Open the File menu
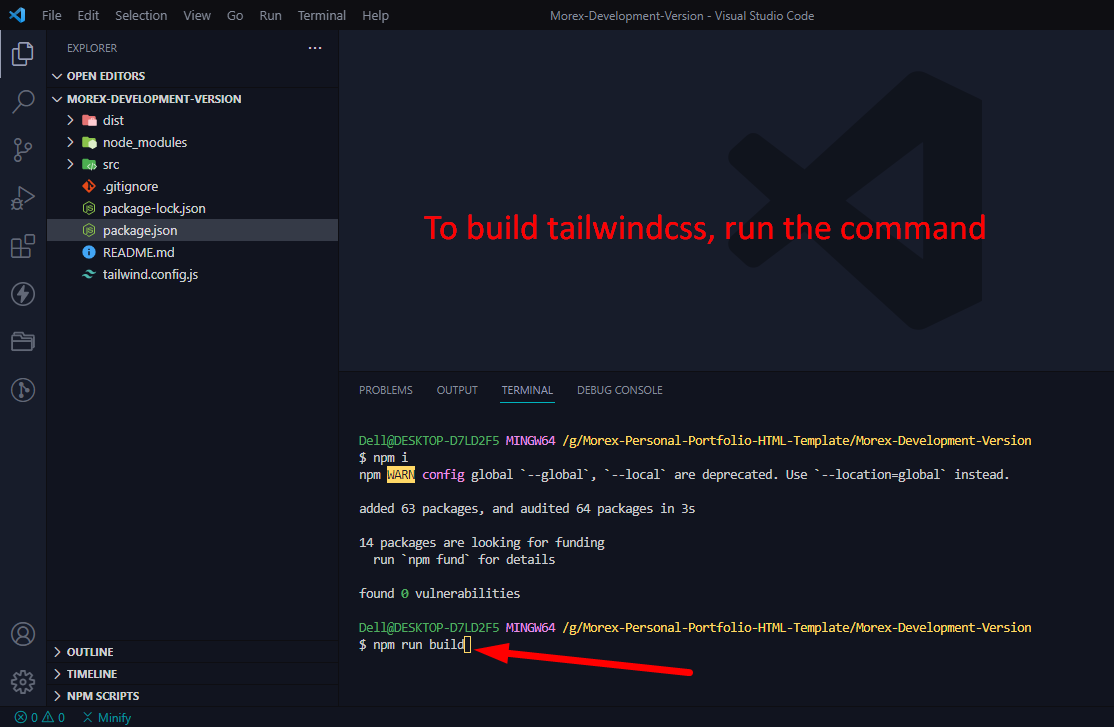 tap(52, 15)
